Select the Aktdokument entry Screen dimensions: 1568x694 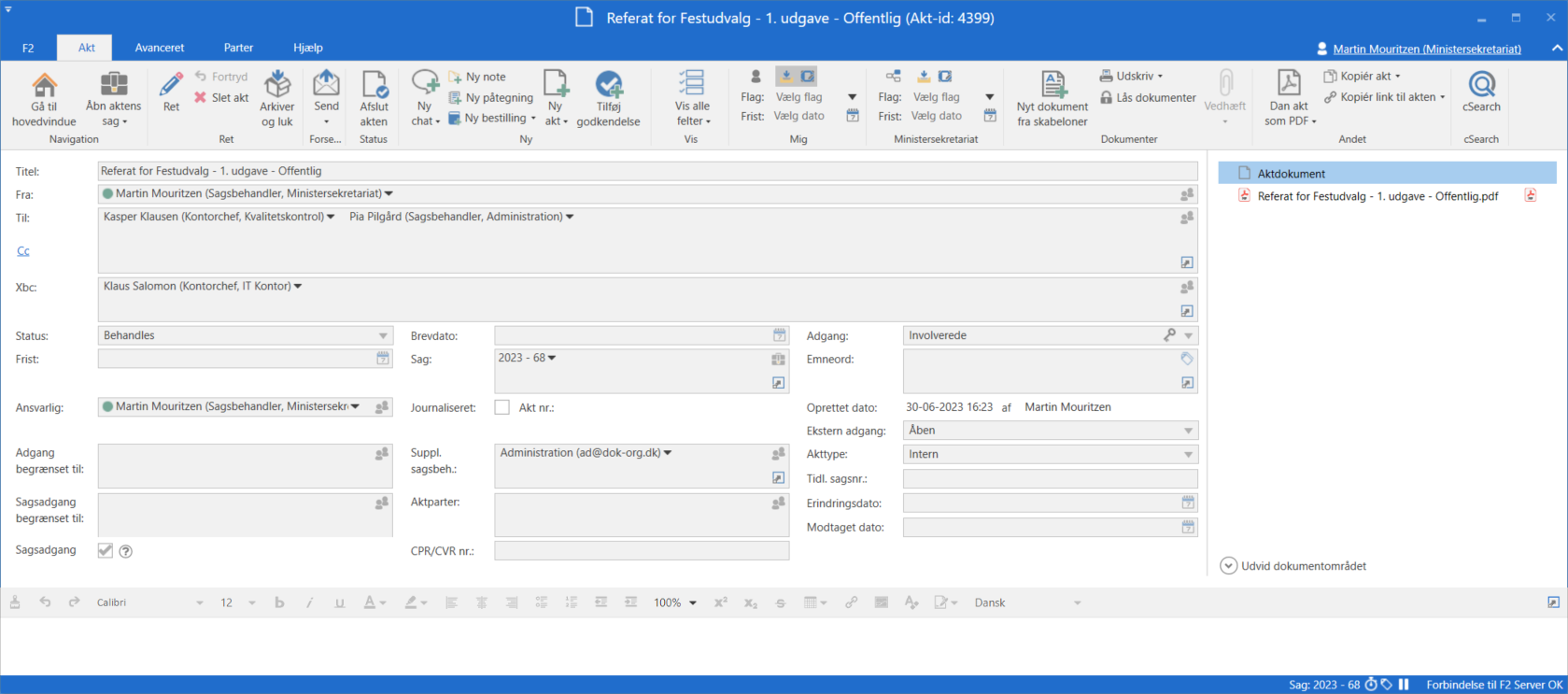point(1388,173)
